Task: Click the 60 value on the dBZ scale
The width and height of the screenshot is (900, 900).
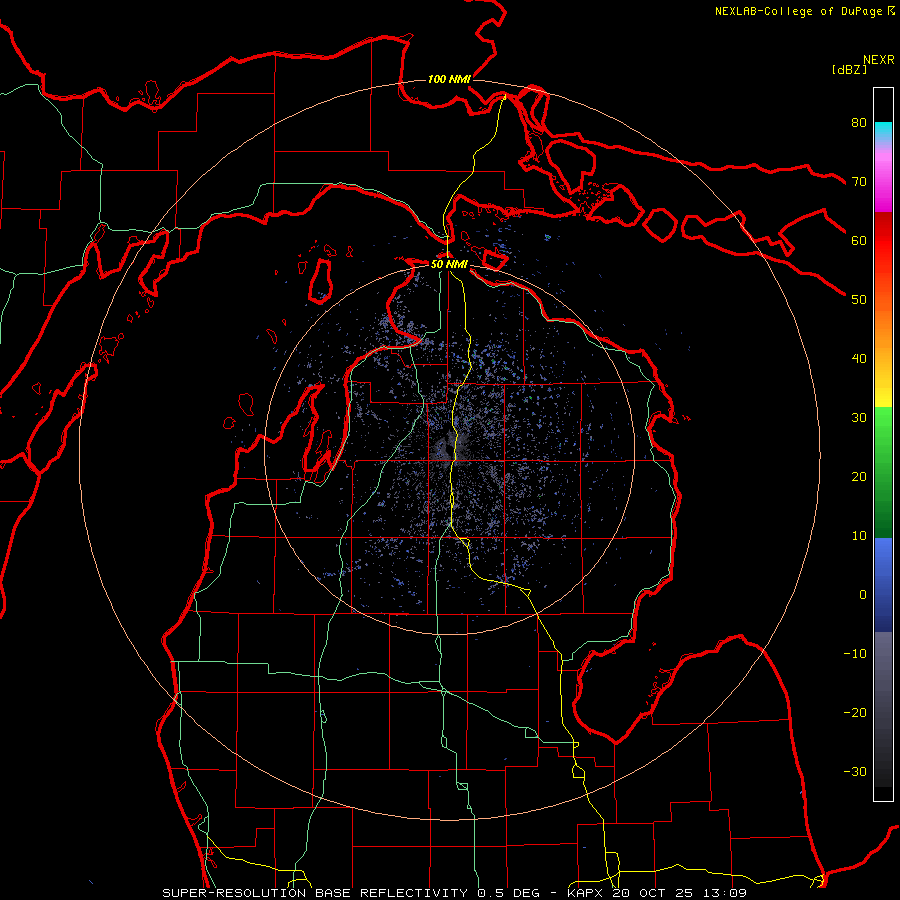Action: click(859, 240)
